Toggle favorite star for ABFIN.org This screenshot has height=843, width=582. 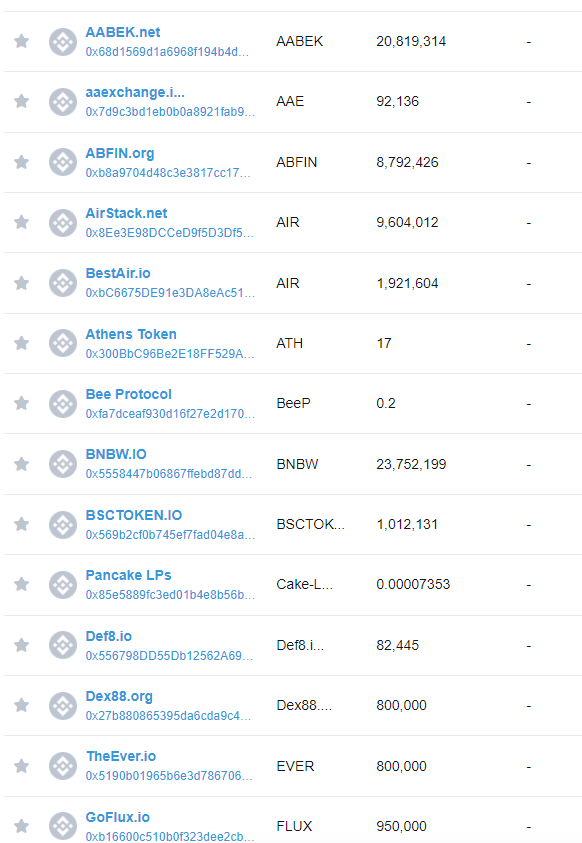click(x=21, y=162)
